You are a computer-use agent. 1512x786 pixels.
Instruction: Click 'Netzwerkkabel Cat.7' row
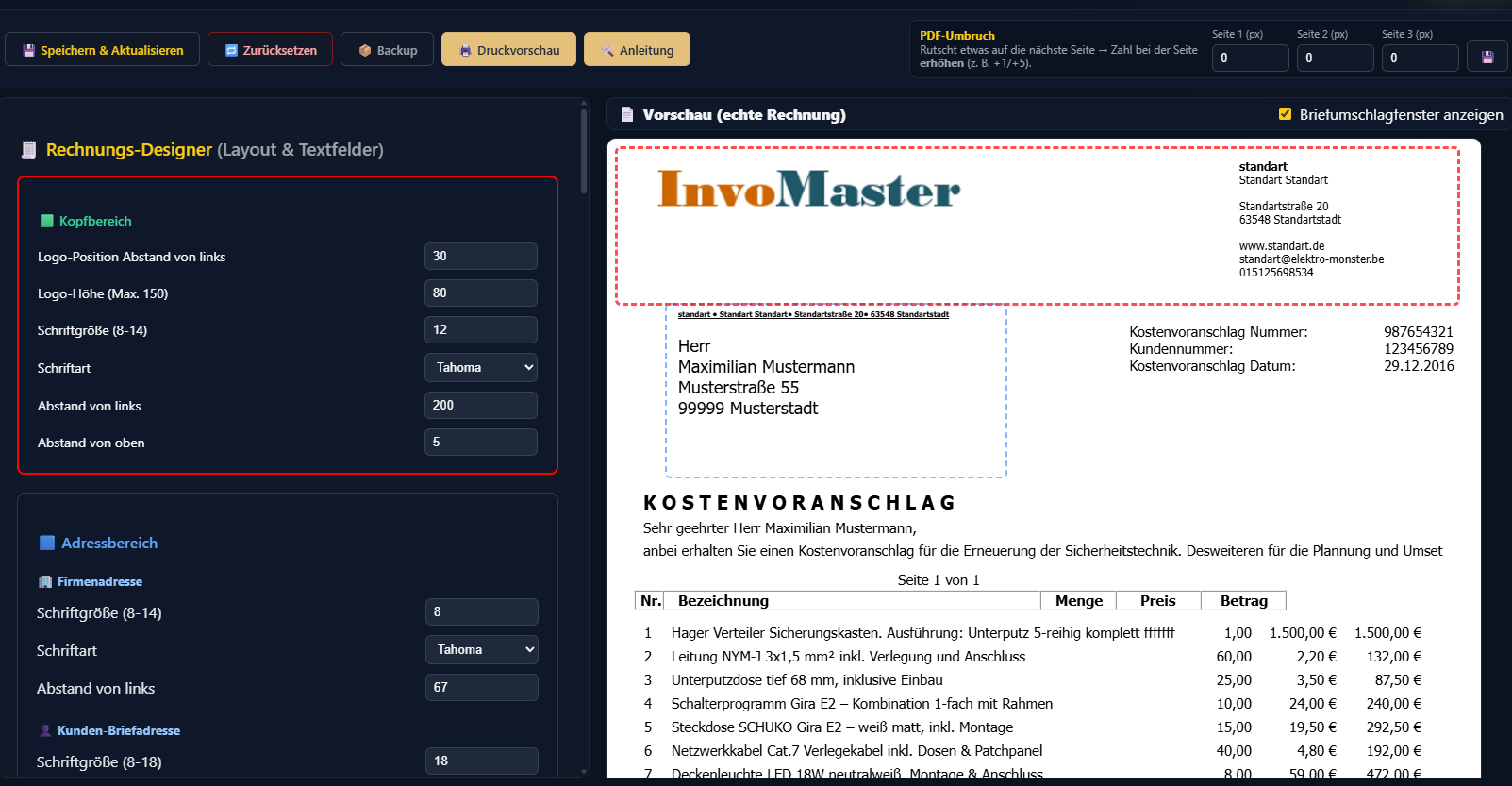(x=1033, y=751)
